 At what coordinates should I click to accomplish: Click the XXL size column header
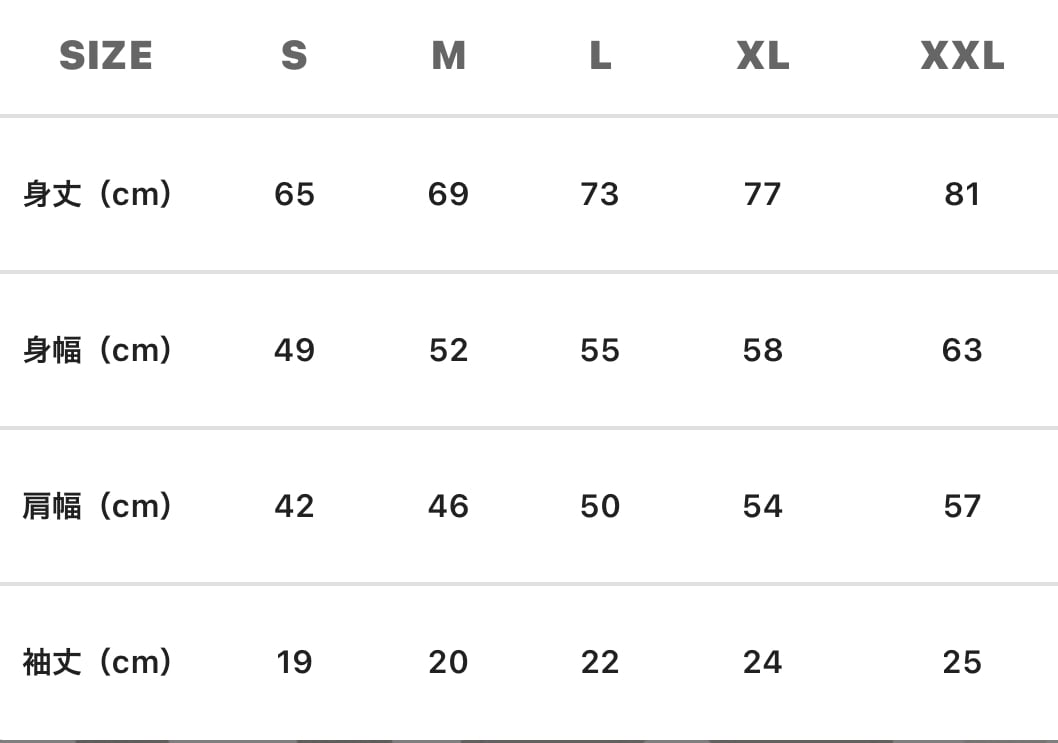click(x=962, y=56)
